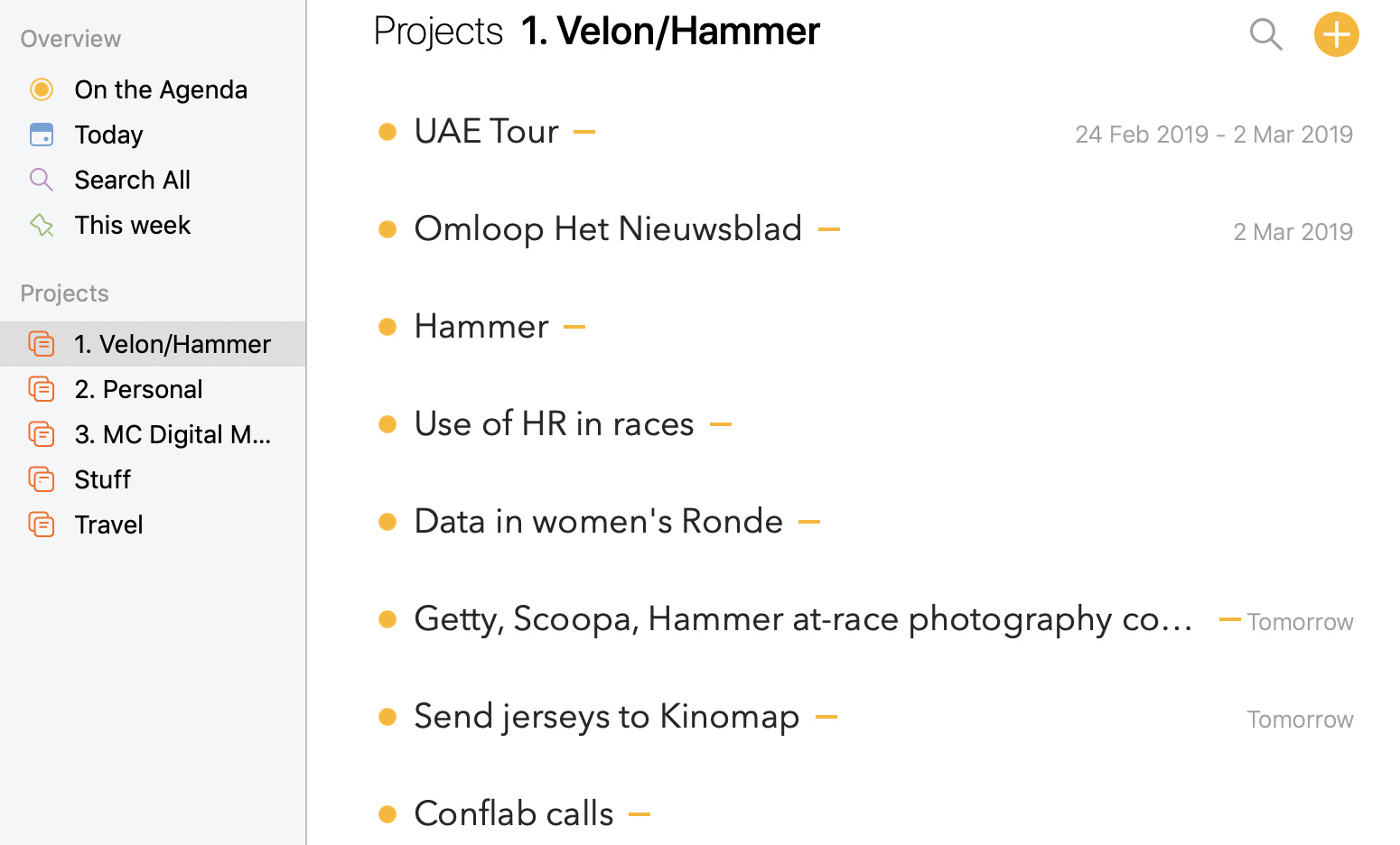Toggle the agenda dot for Hammer note

tap(387, 327)
